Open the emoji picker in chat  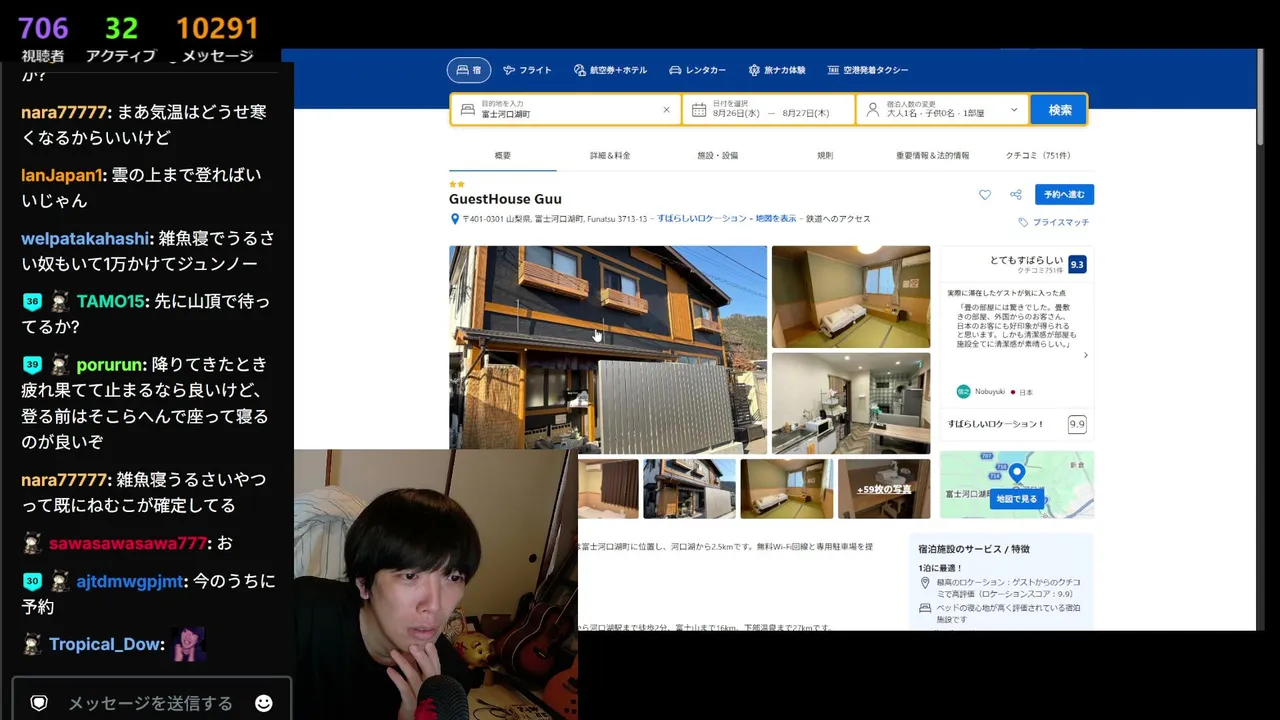(x=264, y=703)
